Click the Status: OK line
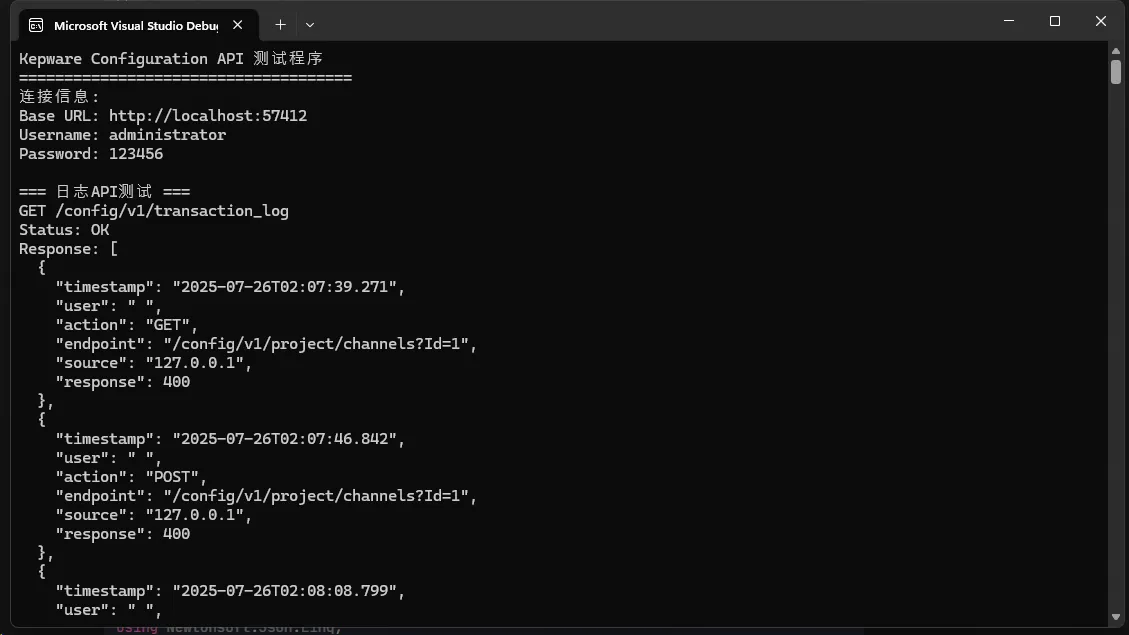This screenshot has width=1129, height=635. (64, 230)
